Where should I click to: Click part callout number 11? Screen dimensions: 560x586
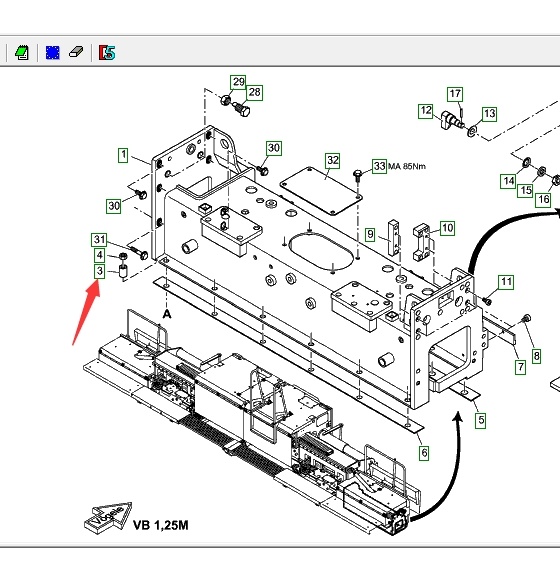(506, 282)
